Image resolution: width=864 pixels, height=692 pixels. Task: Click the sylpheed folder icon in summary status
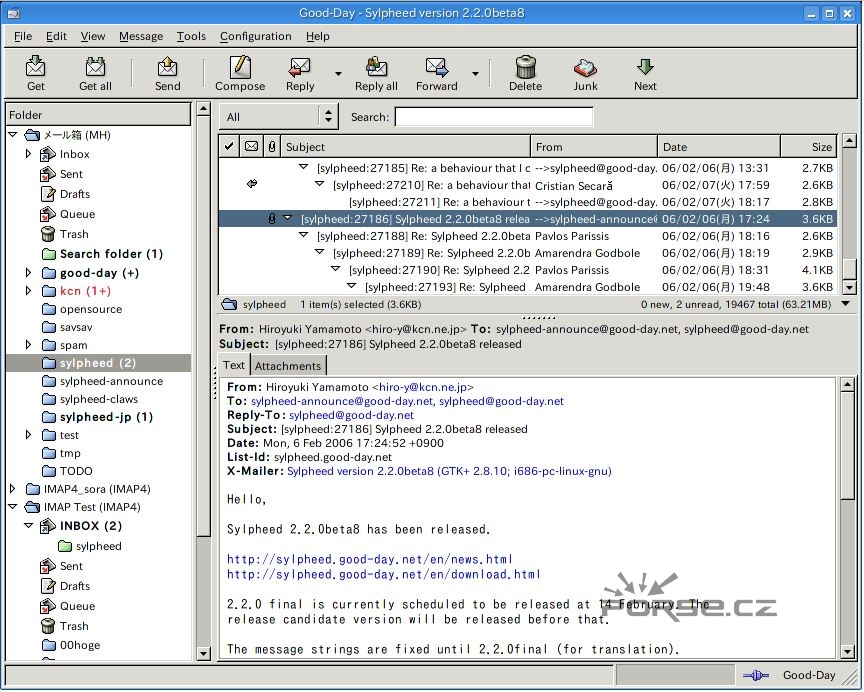point(229,304)
